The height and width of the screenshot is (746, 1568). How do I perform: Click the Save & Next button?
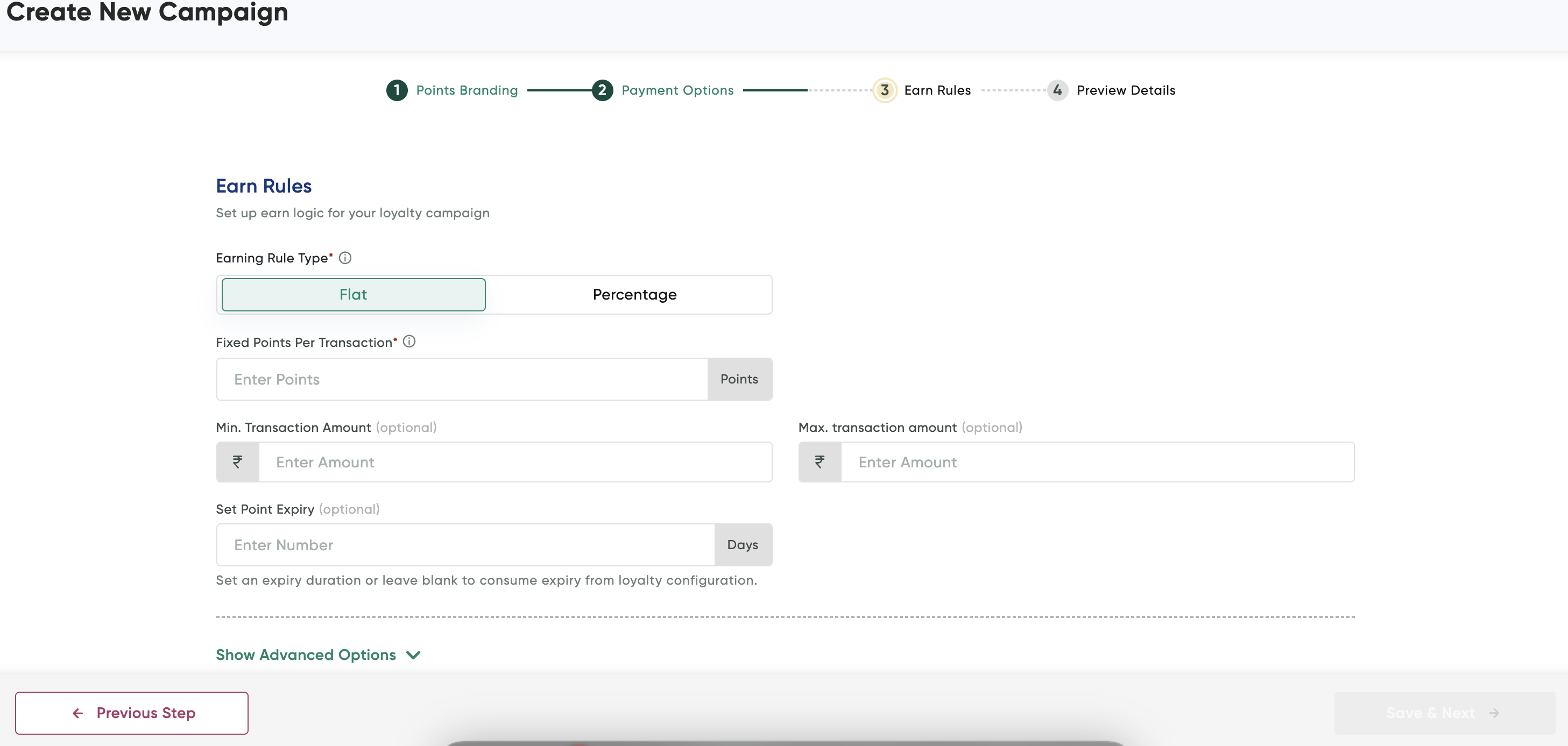click(1444, 713)
